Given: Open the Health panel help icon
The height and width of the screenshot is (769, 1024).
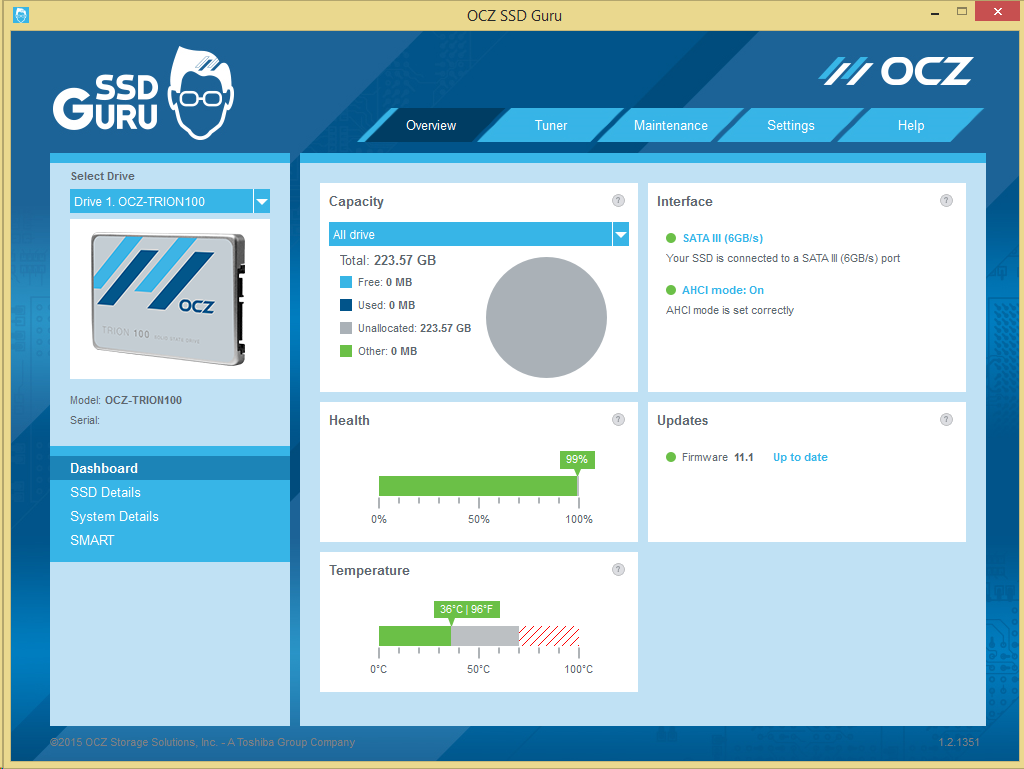Looking at the screenshot, I should (x=618, y=420).
